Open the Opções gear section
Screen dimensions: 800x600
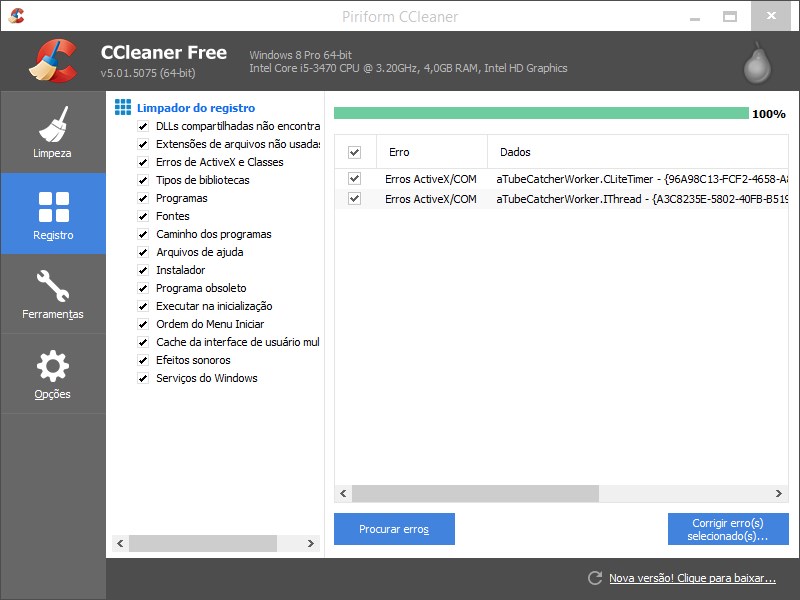pos(53,374)
